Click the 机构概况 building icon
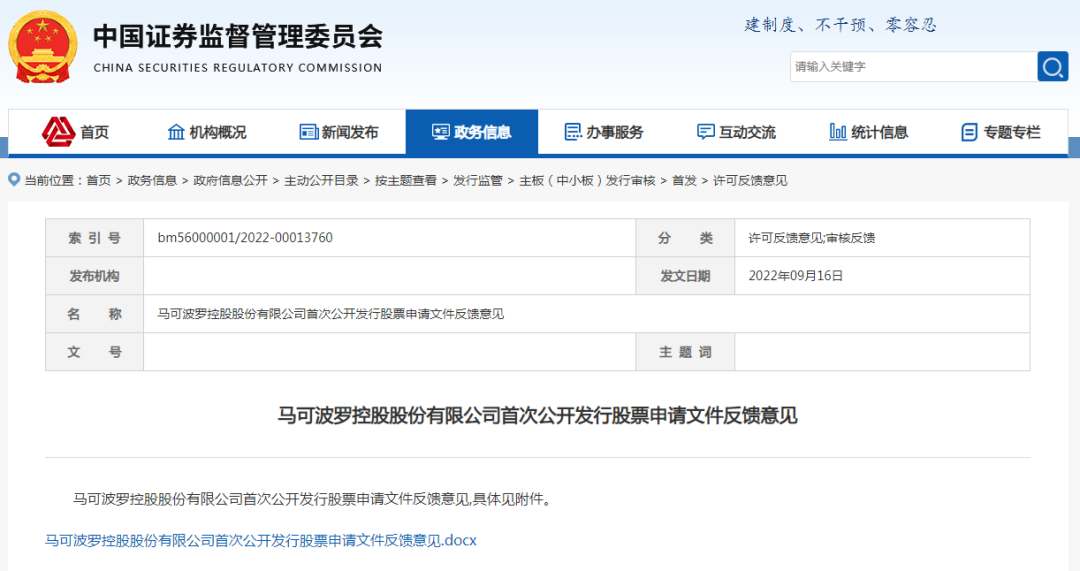1080x571 pixels. pos(176,132)
